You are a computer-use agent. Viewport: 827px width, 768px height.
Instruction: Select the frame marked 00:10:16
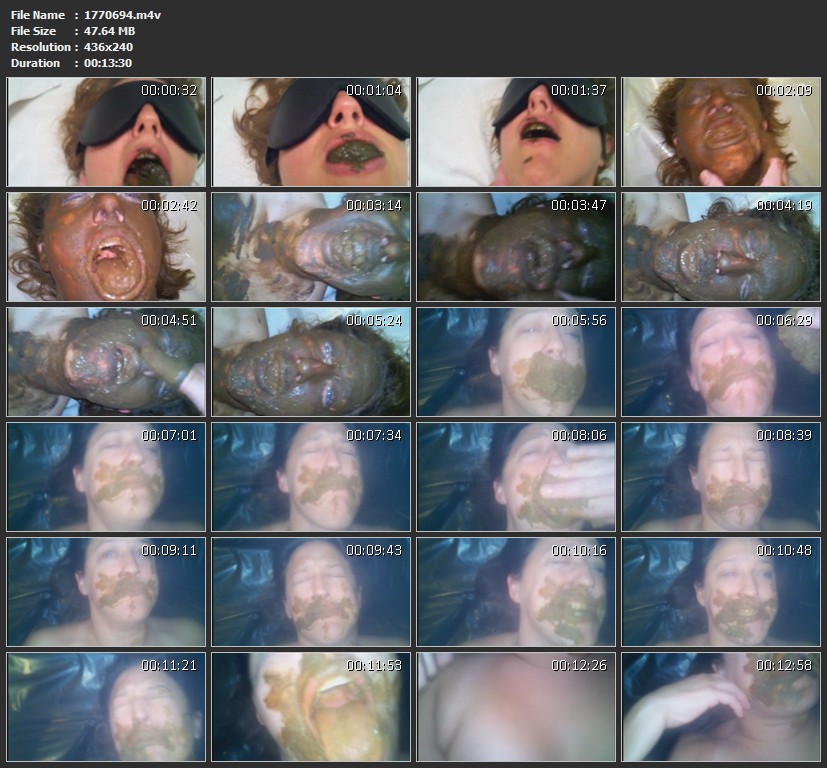pyautogui.click(x=516, y=592)
